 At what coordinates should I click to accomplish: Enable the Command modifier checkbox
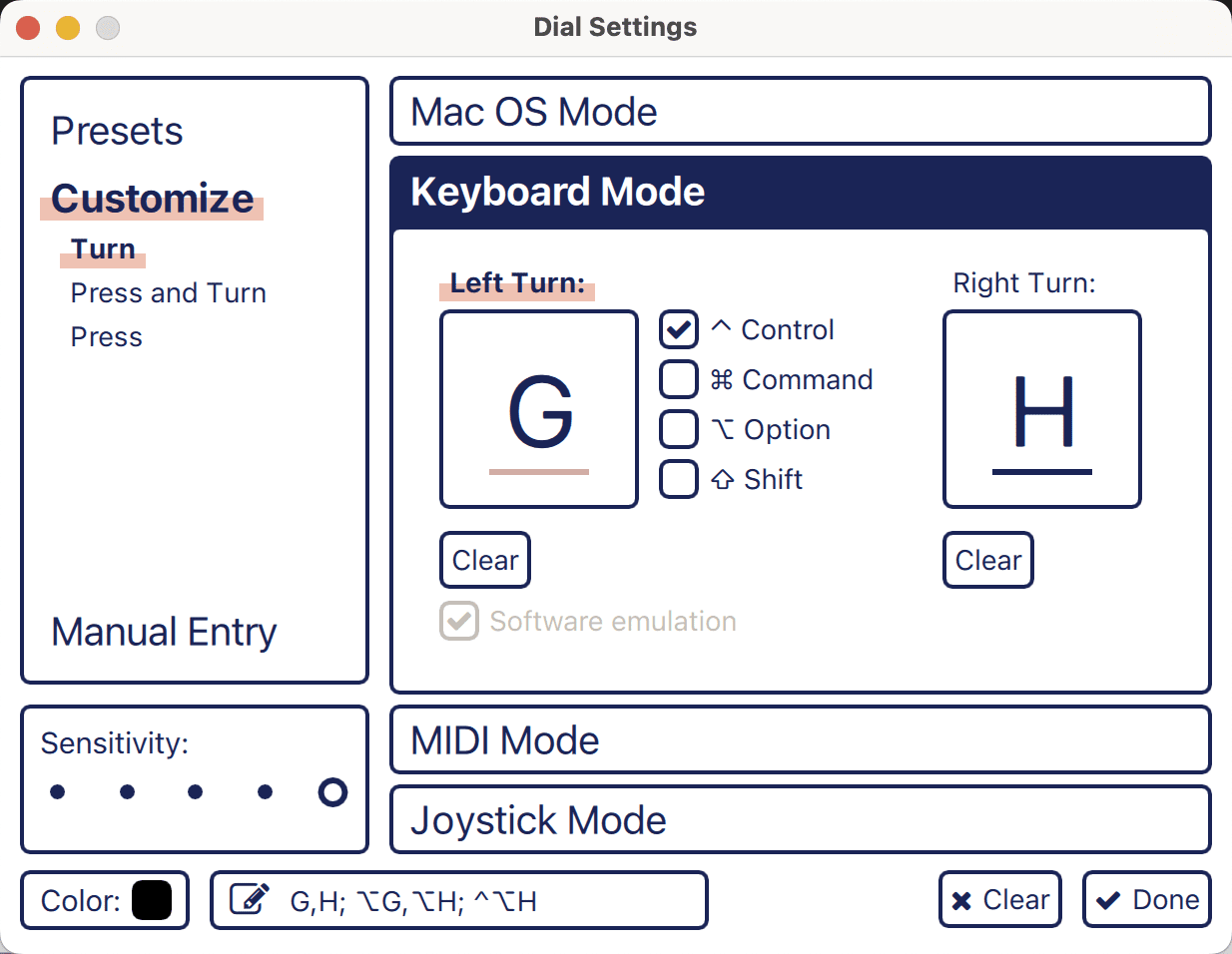(x=679, y=379)
